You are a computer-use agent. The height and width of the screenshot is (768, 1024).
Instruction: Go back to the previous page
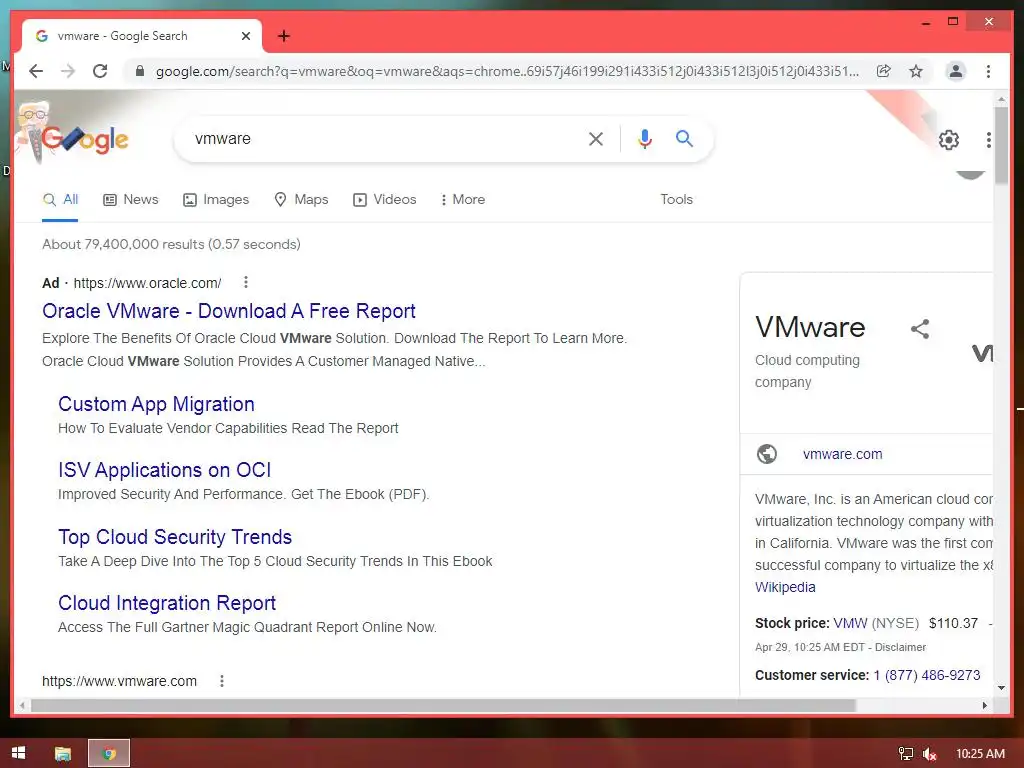point(36,71)
